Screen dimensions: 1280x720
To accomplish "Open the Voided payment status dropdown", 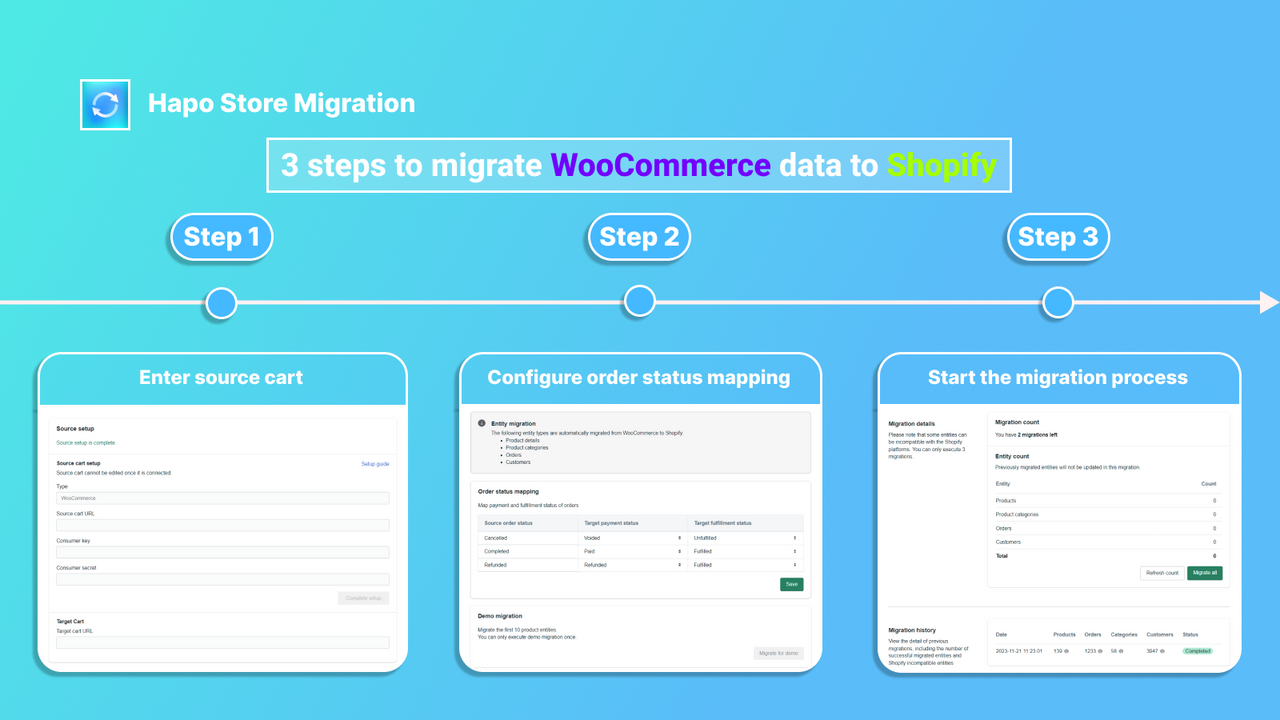I will pos(632,538).
